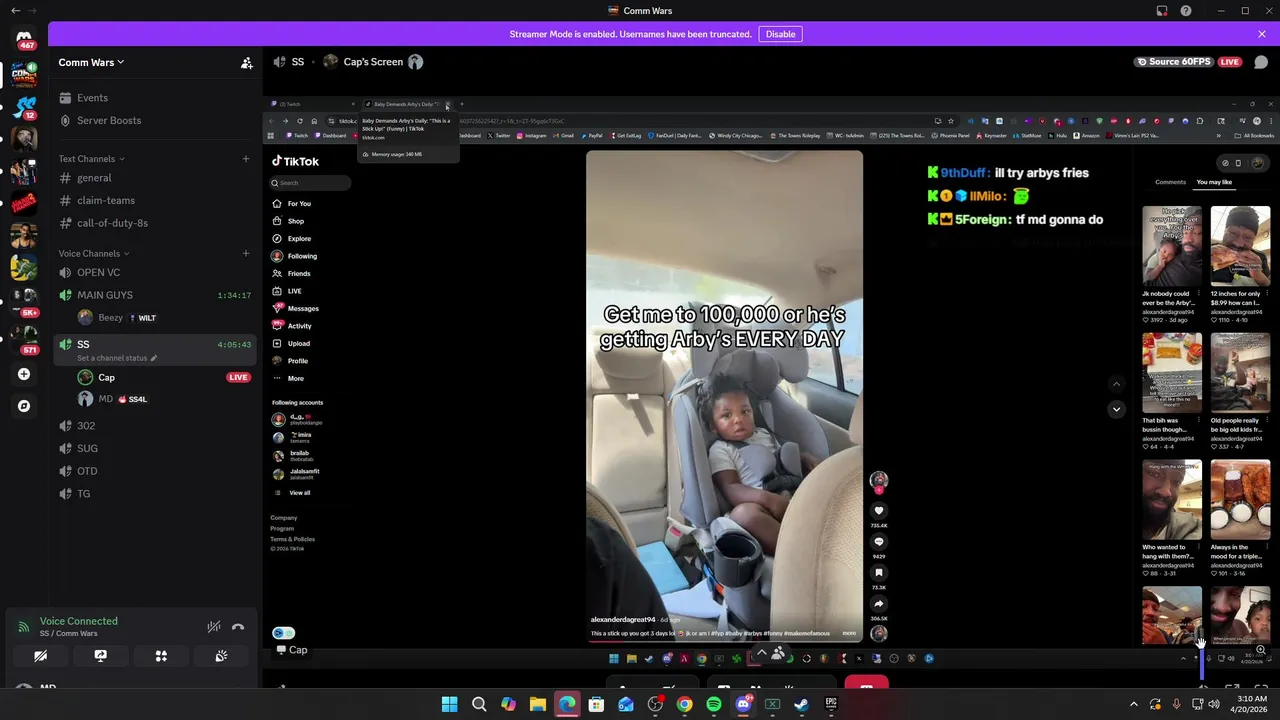This screenshot has height=720, width=1280.
Task: Click the SS channel name in header
Action: coord(297,62)
